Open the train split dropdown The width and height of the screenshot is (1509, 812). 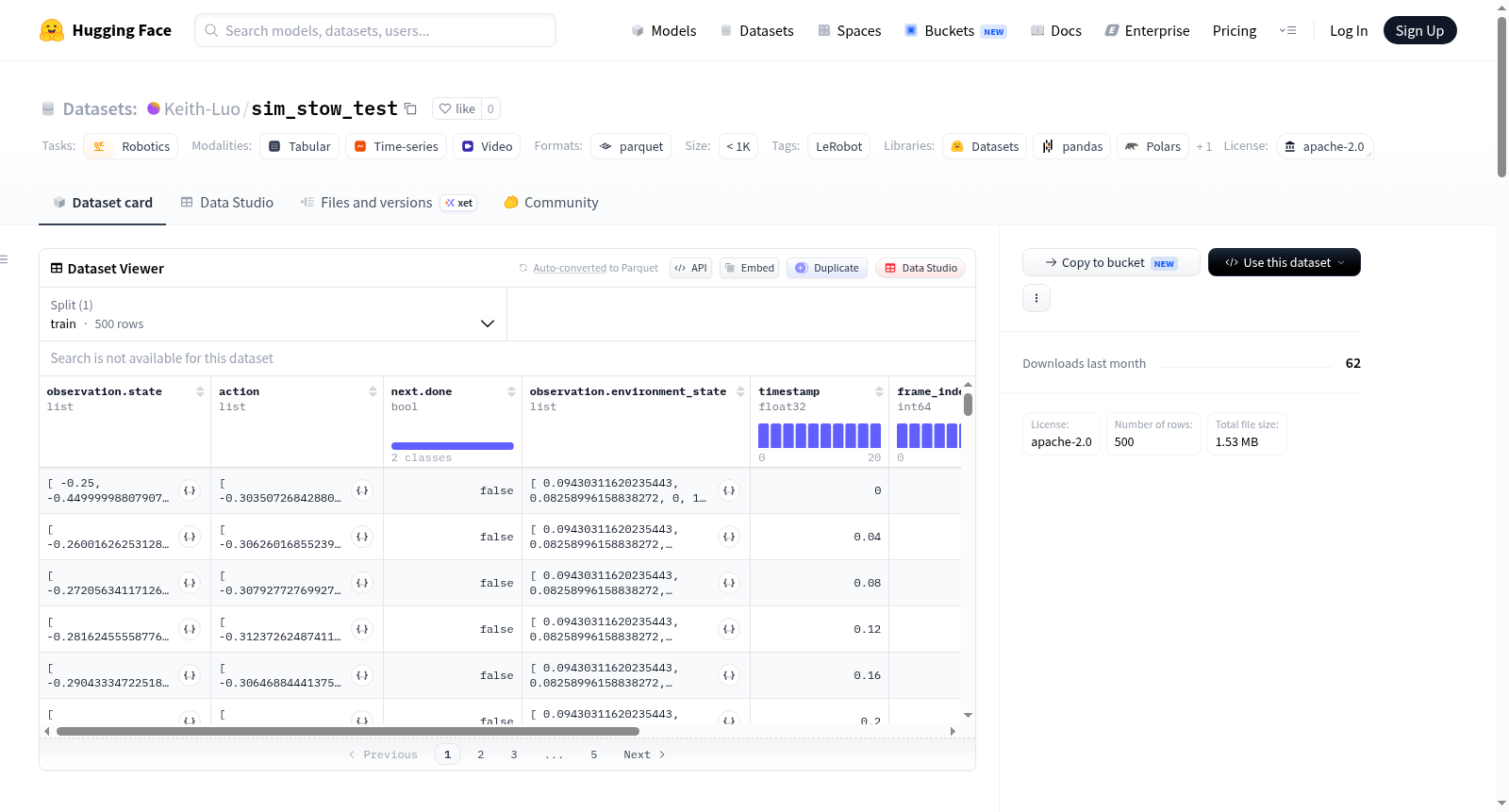pos(273,314)
